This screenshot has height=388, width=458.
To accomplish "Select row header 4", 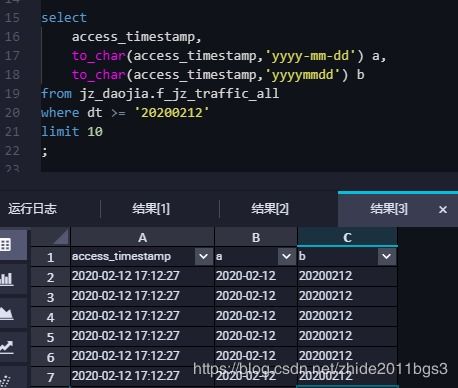I will (x=50, y=317).
